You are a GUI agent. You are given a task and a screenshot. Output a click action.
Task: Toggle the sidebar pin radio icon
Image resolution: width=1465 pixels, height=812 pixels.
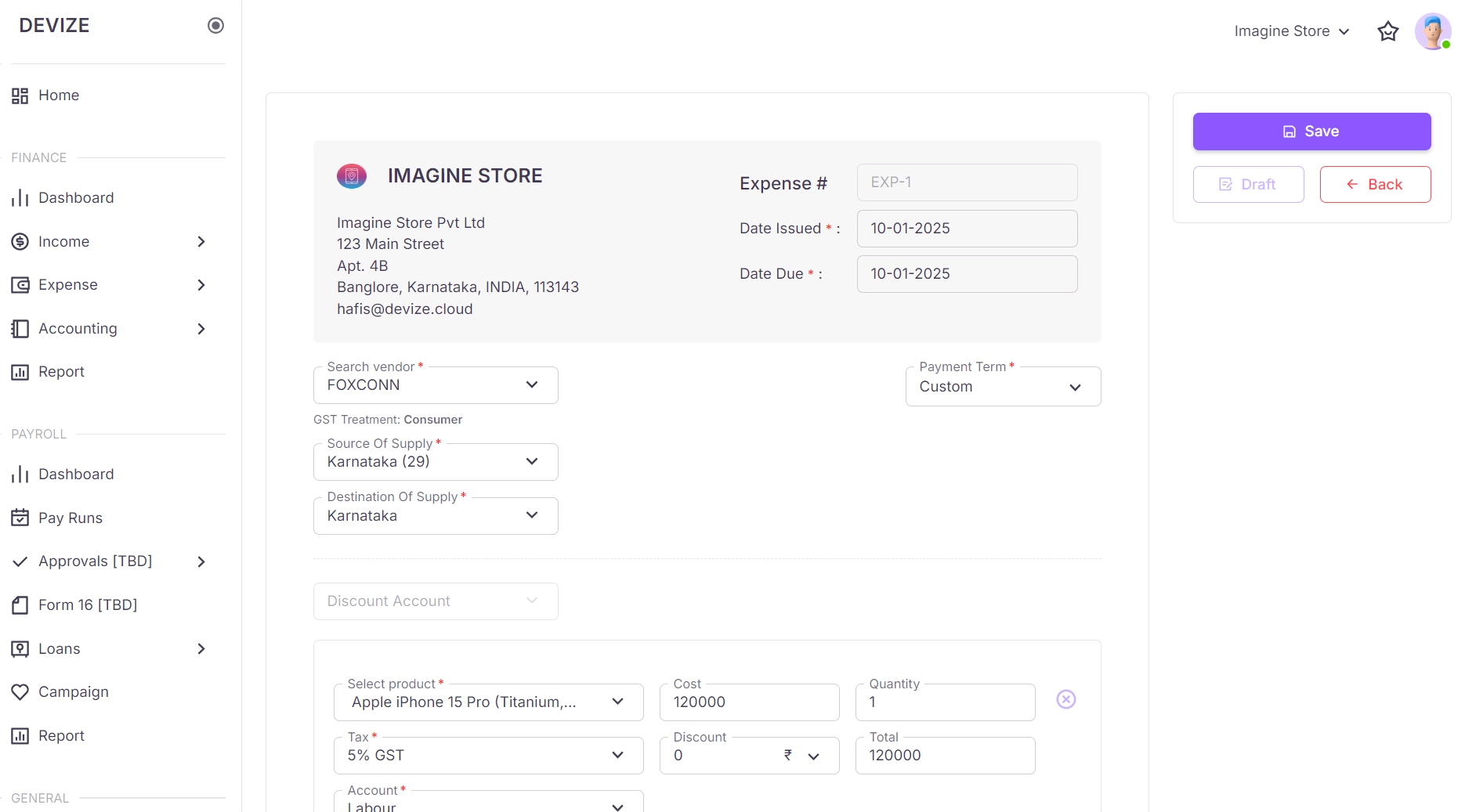(x=215, y=26)
